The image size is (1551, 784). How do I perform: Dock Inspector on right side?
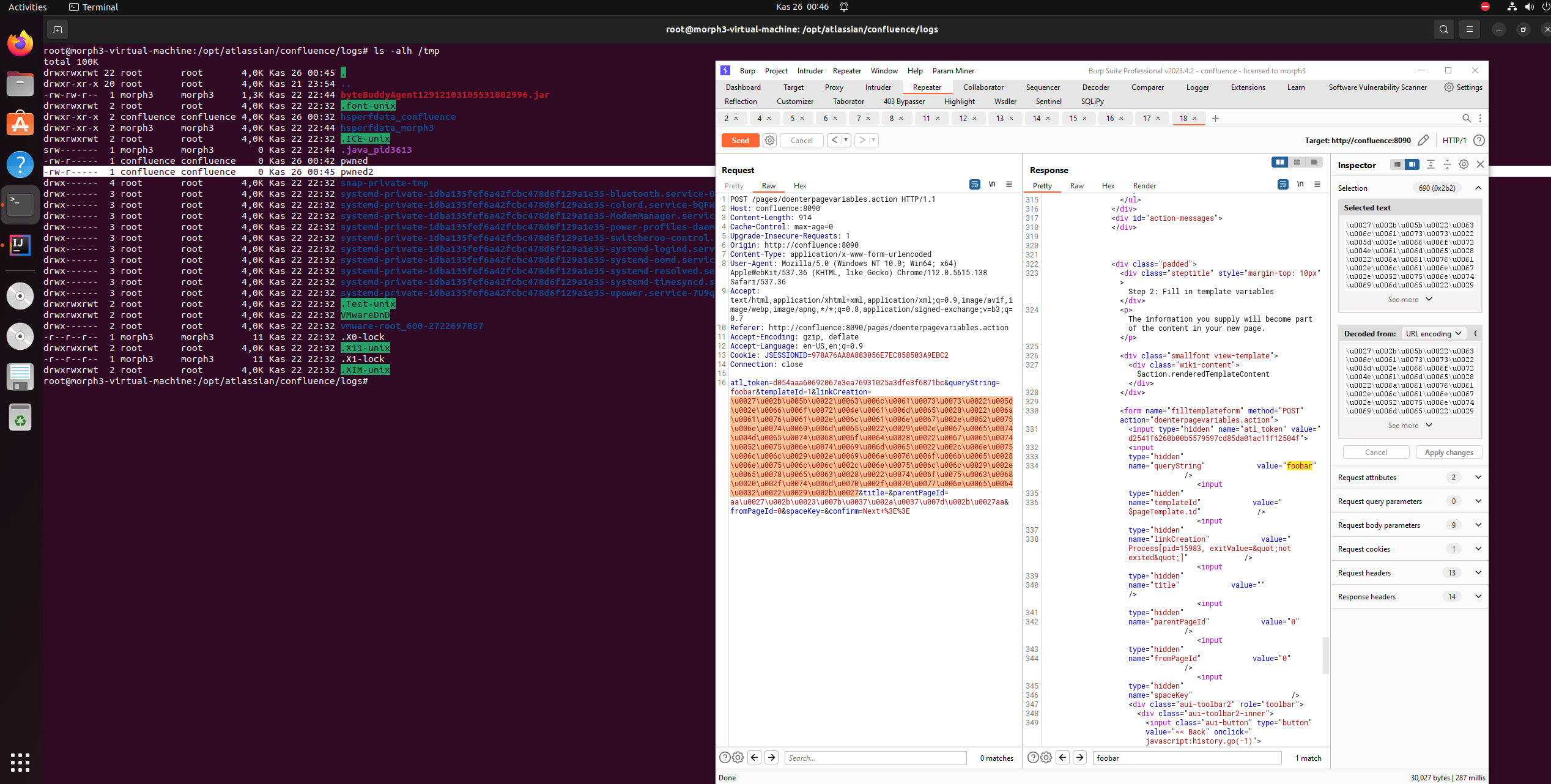pyautogui.click(x=1412, y=165)
